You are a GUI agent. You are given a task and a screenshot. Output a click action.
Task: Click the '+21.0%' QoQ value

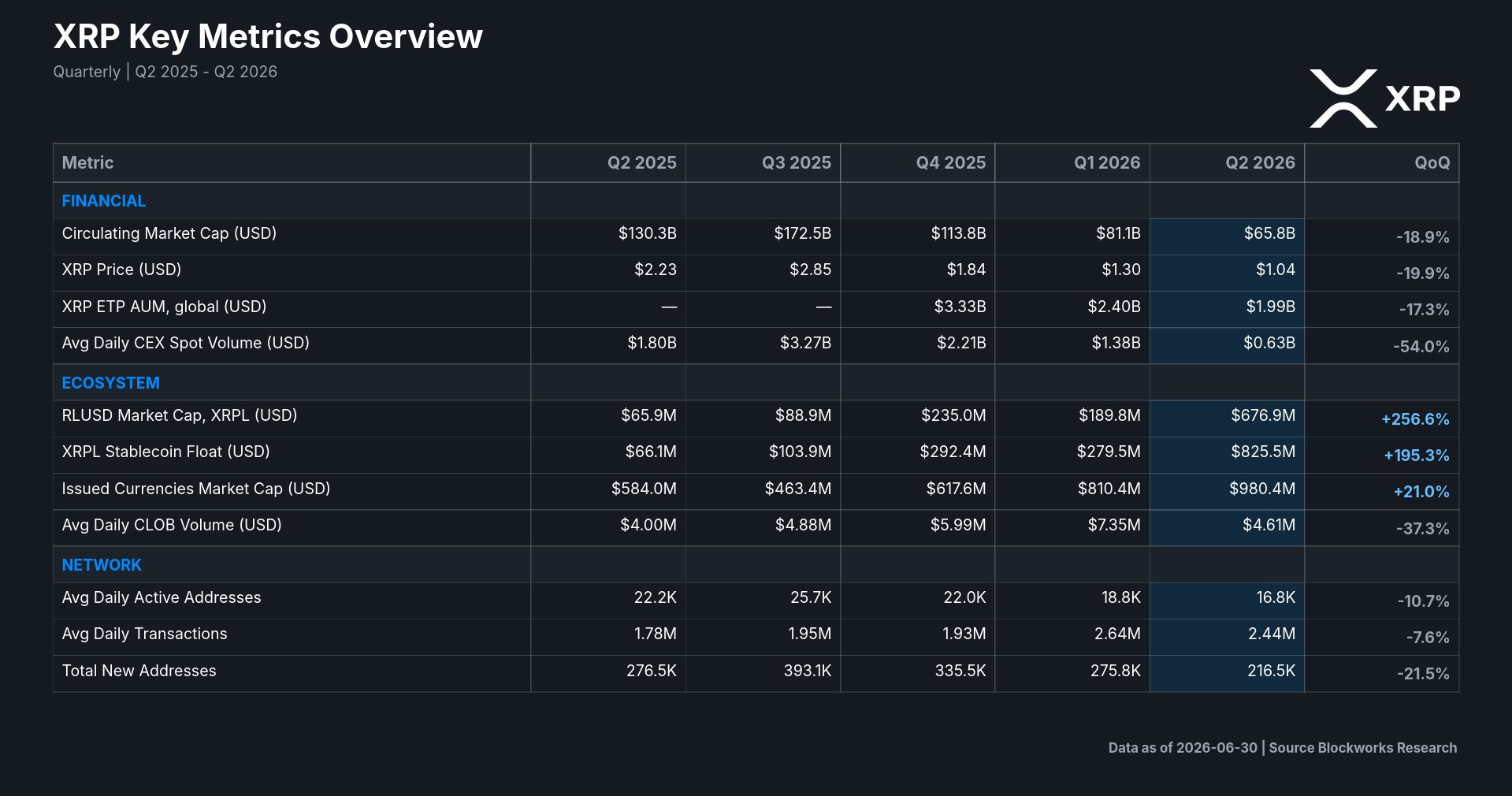(1421, 492)
